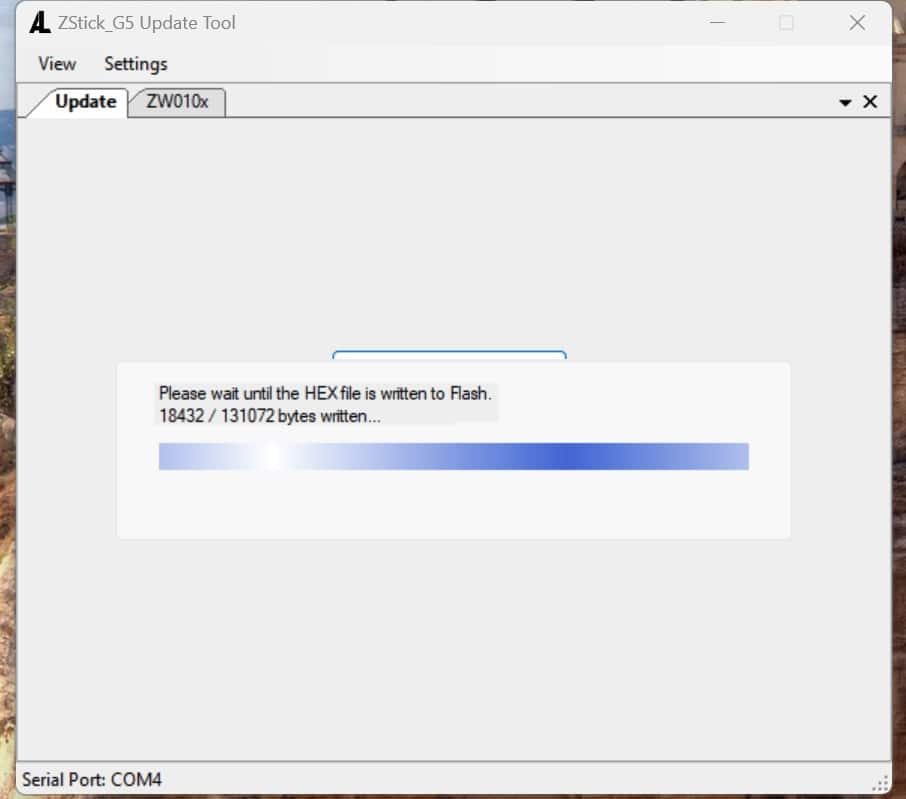Minimize the ZStick_G5 Update Tool window

click(x=717, y=23)
